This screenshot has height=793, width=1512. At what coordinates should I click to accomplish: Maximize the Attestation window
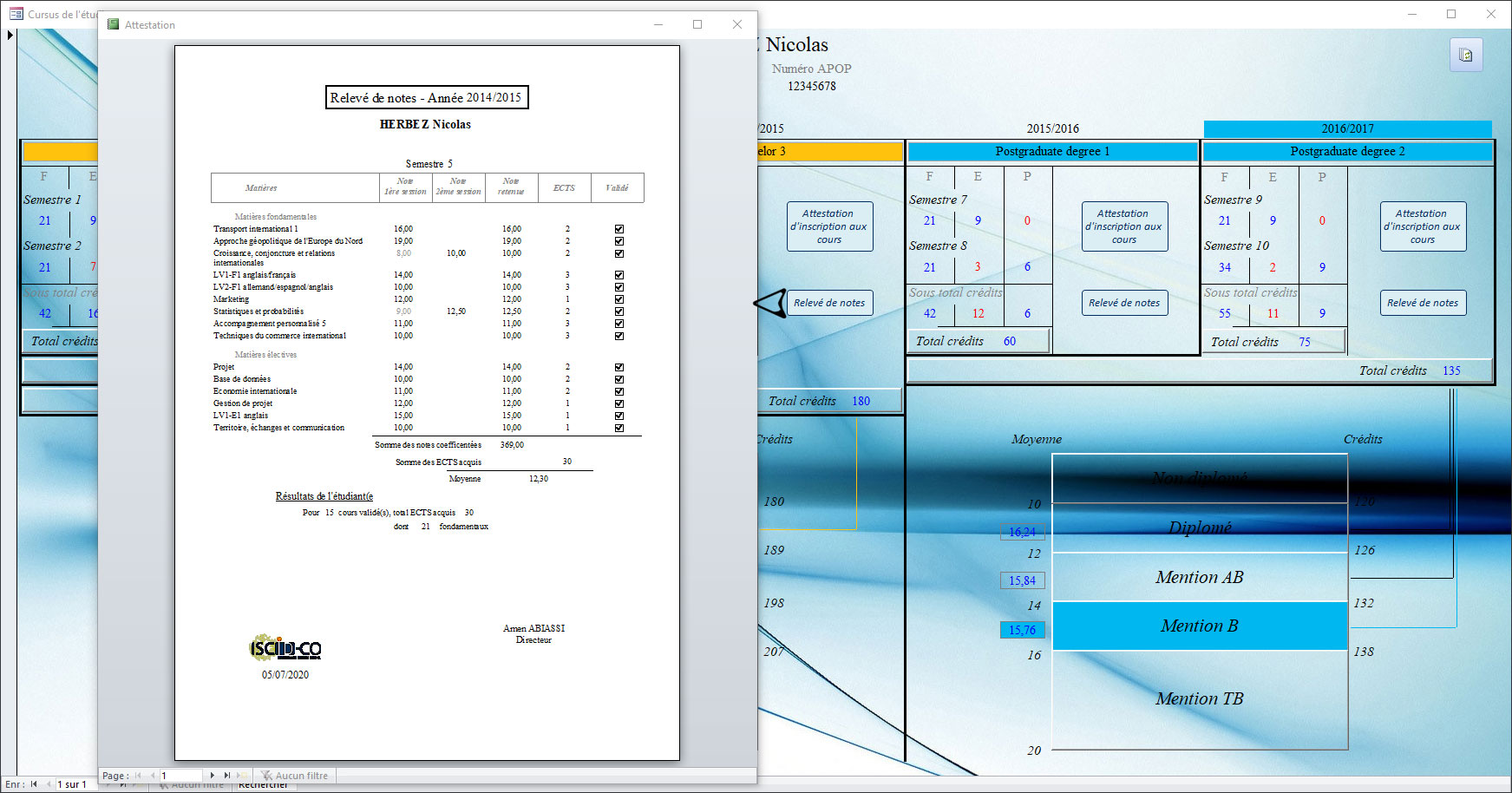pos(697,24)
